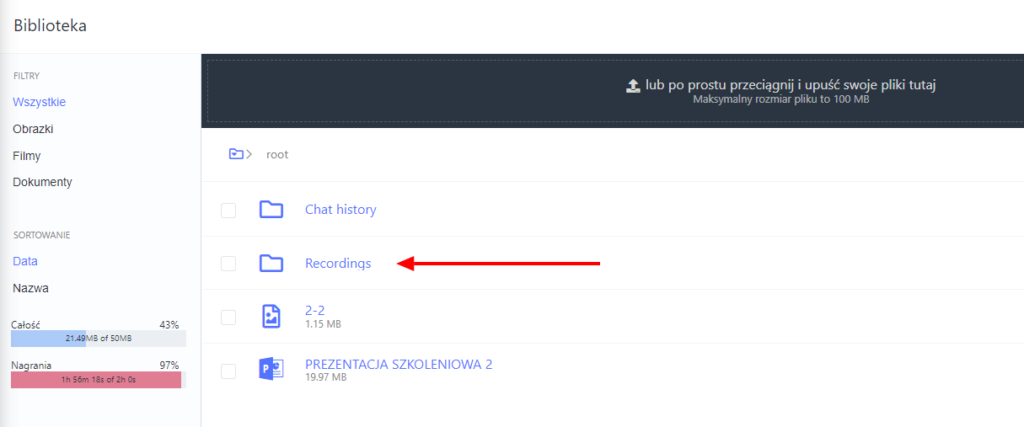Open PREZENTACJA SZKOLENIOWA 2 file link
Screen dimensions: 1024x427
398,364
